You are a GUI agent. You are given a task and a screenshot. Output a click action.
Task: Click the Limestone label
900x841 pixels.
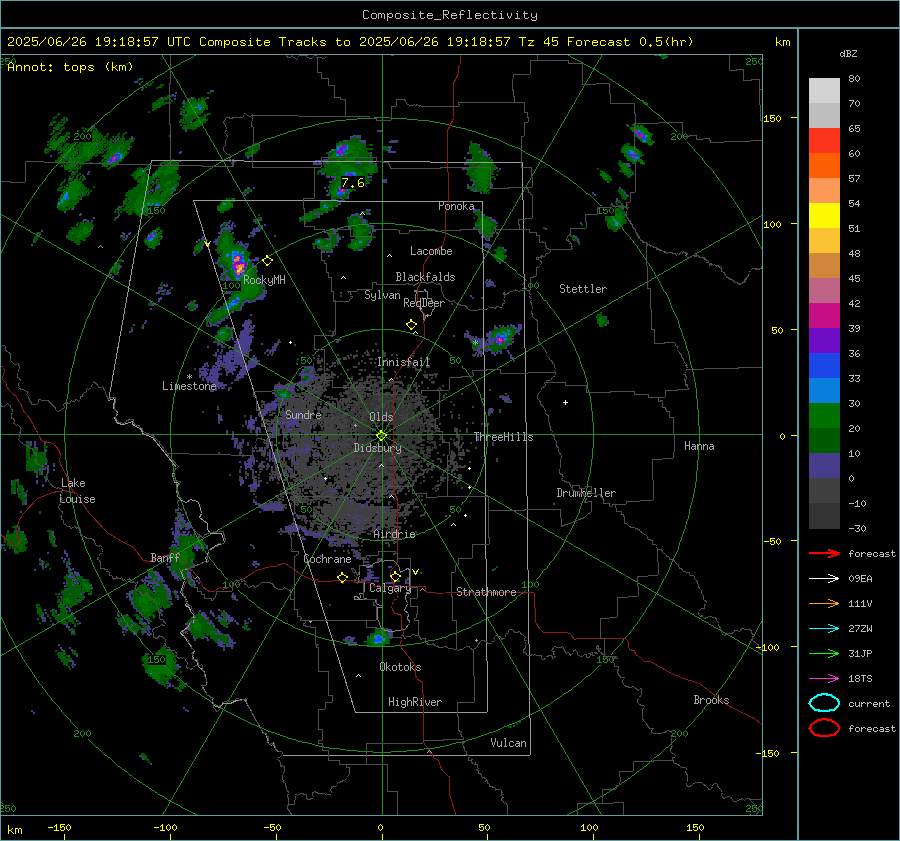(189, 386)
